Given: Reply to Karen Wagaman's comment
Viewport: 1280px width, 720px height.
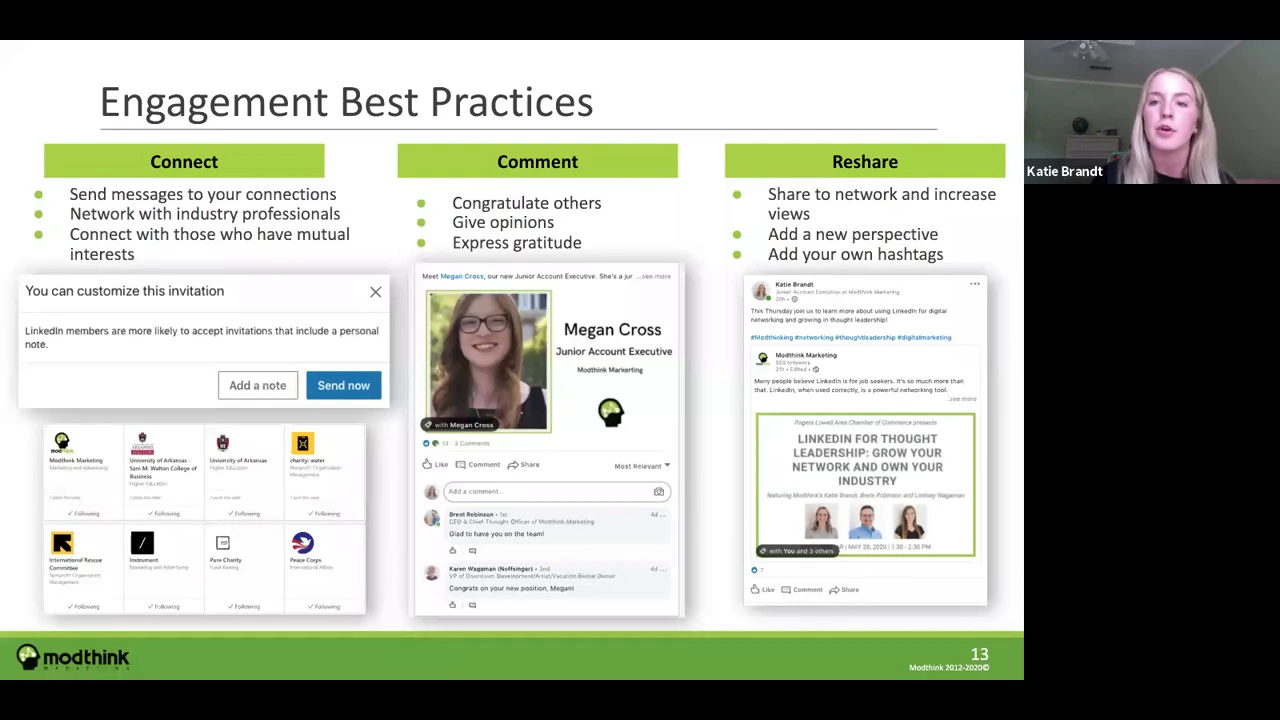Looking at the screenshot, I should click(472, 604).
